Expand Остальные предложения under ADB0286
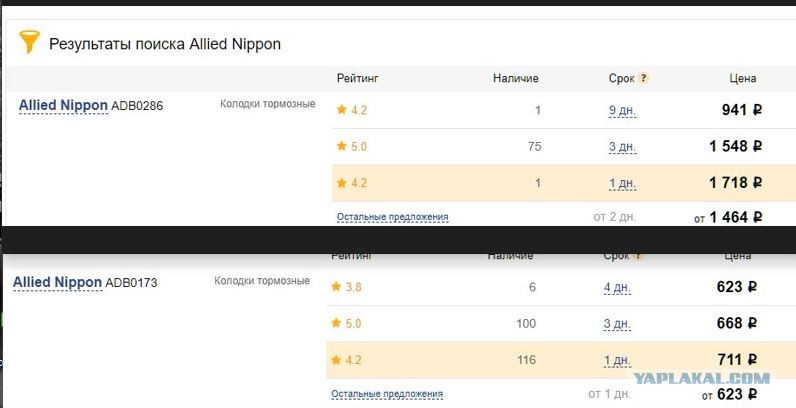 click(x=392, y=217)
